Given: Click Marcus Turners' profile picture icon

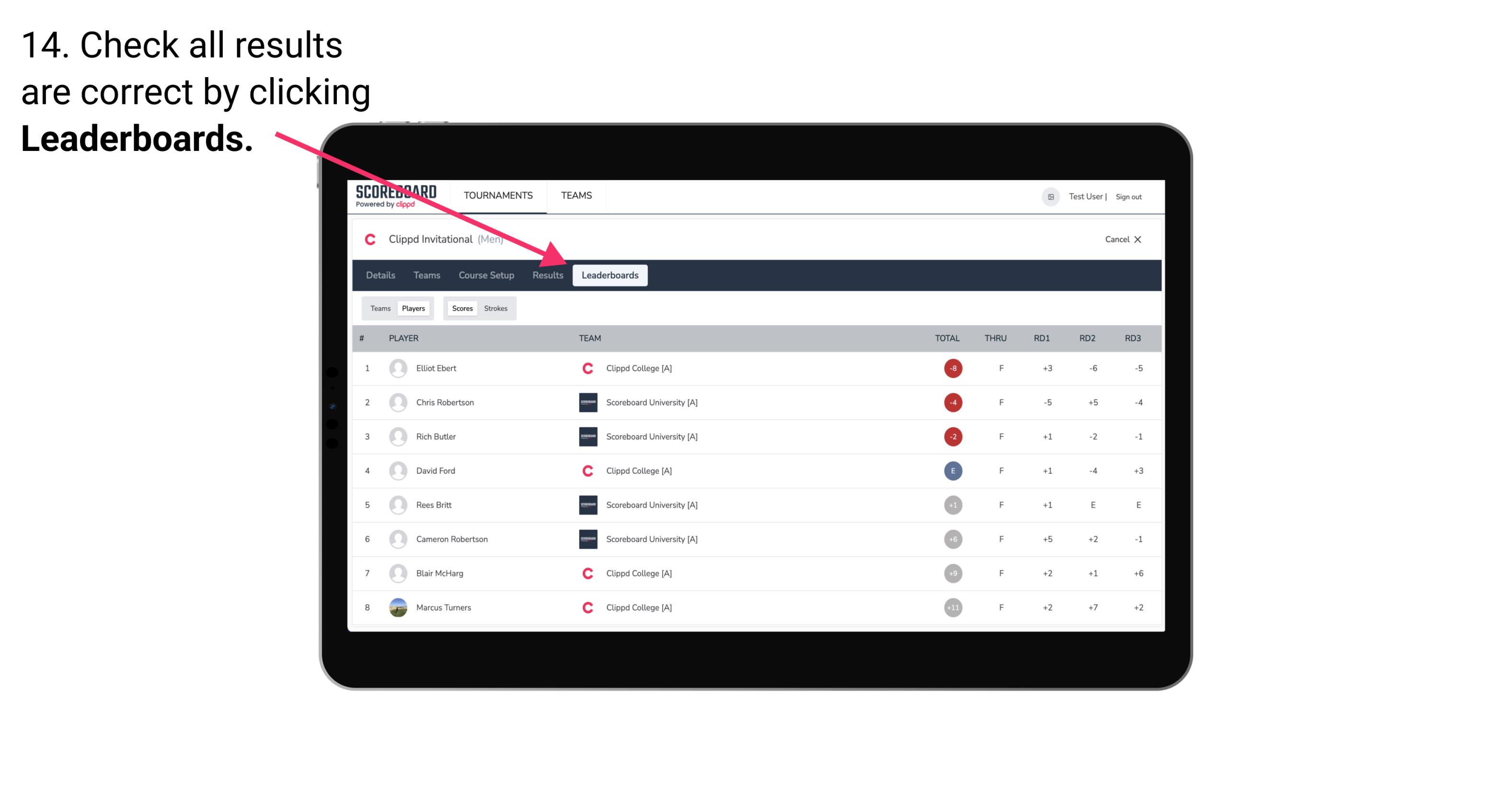Looking at the screenshot, I should point(396,607).
